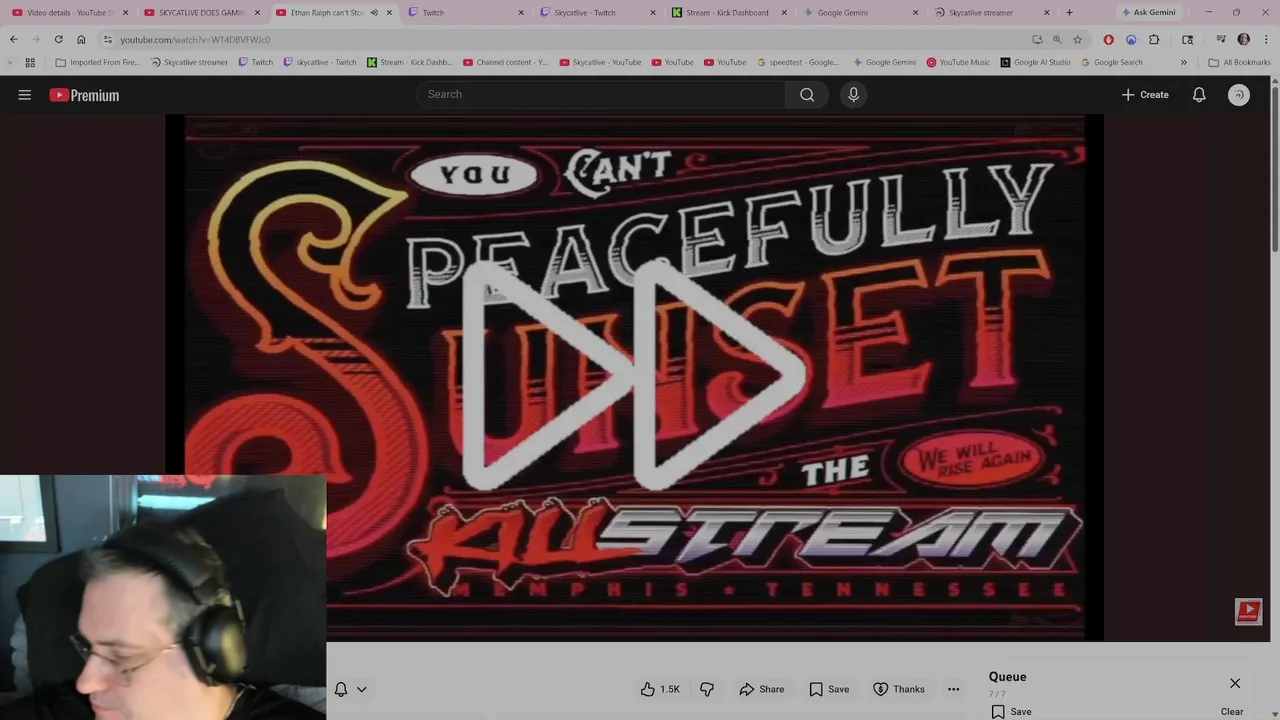Reload the current page
The height and width of the screenshot is (720, 1280).
click(58, 39)
